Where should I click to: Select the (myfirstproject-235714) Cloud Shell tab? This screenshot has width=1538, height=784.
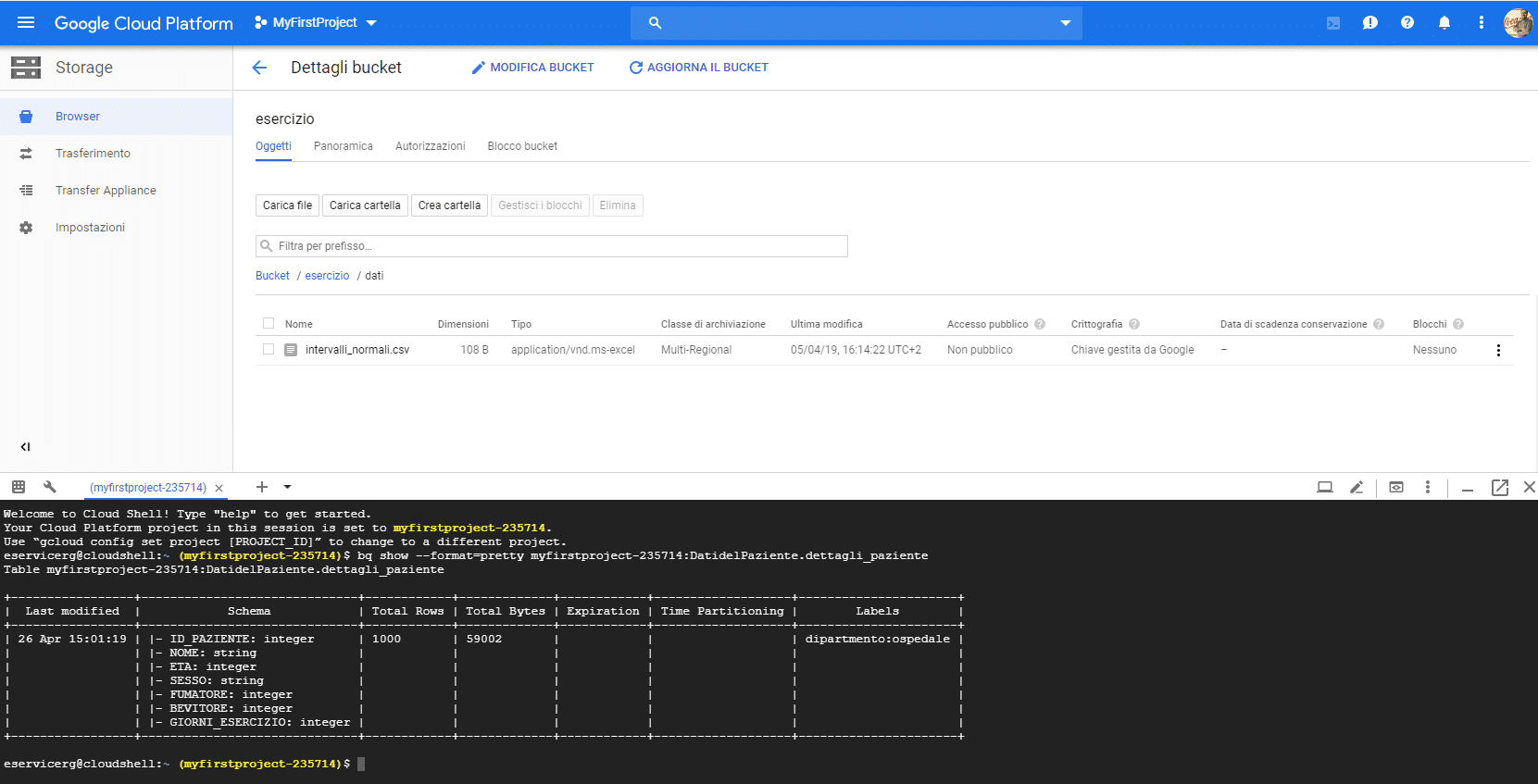(148, 488)
